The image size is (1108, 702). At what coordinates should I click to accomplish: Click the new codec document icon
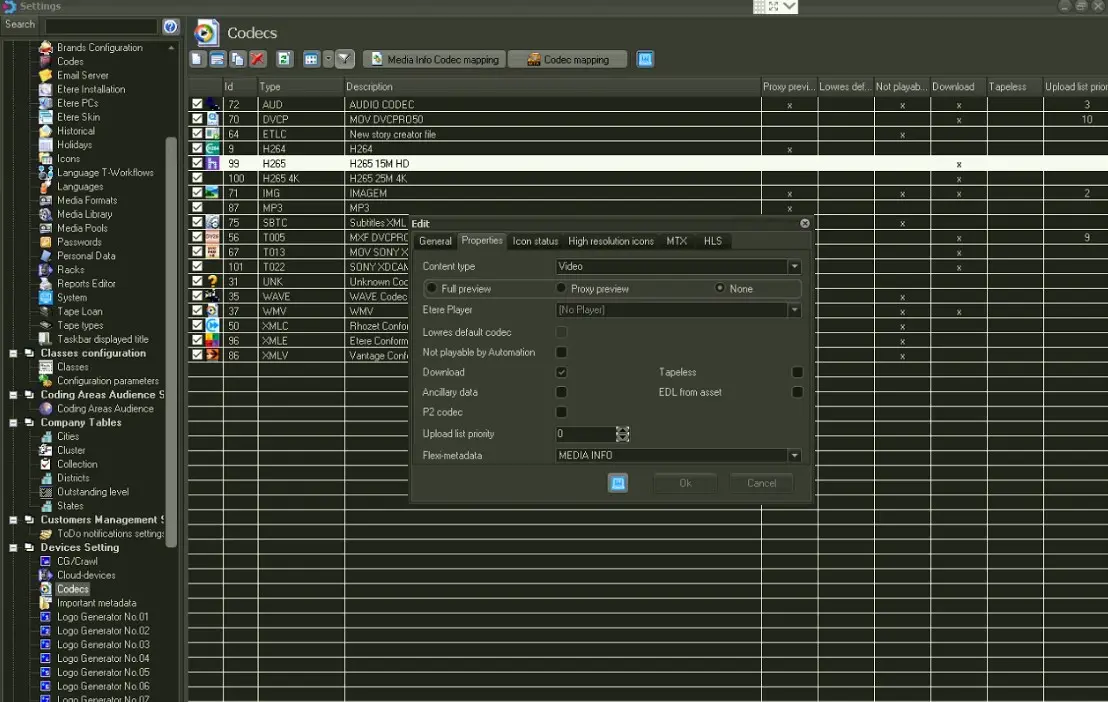[x=197, y=60]
